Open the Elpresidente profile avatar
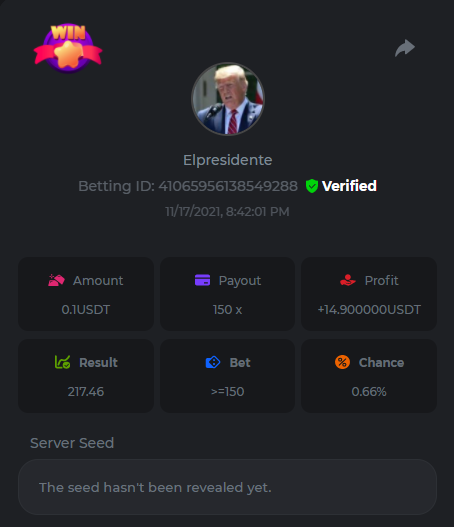 point(228,99)
